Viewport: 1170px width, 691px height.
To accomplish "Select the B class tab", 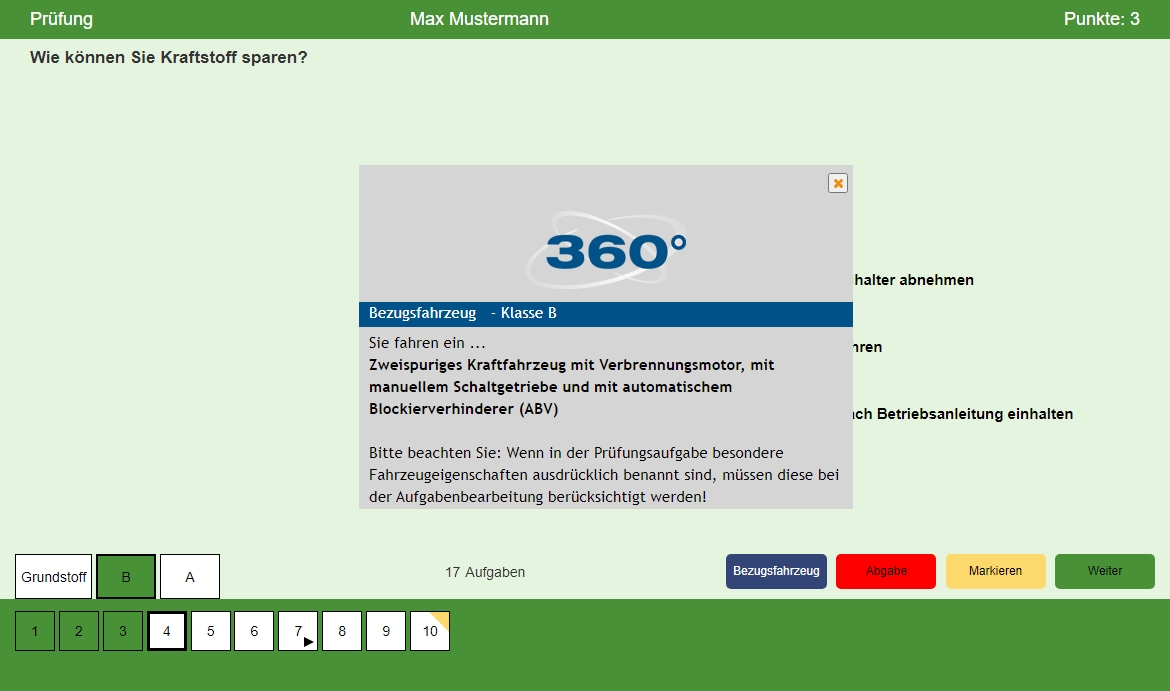I will click(x=126, y=576).
